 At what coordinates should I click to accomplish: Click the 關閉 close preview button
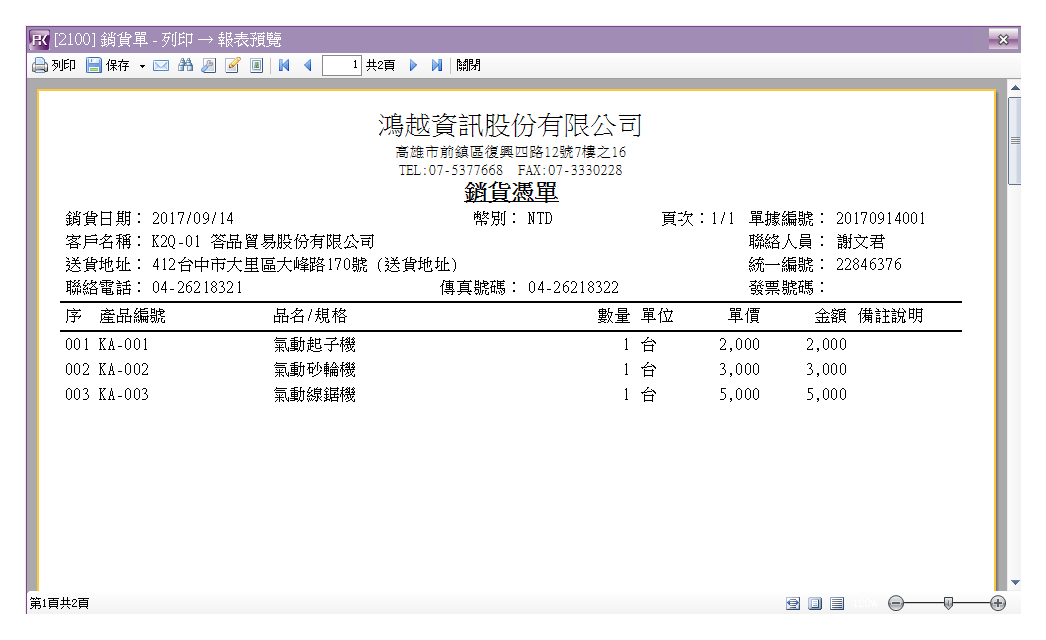[468, 65]
